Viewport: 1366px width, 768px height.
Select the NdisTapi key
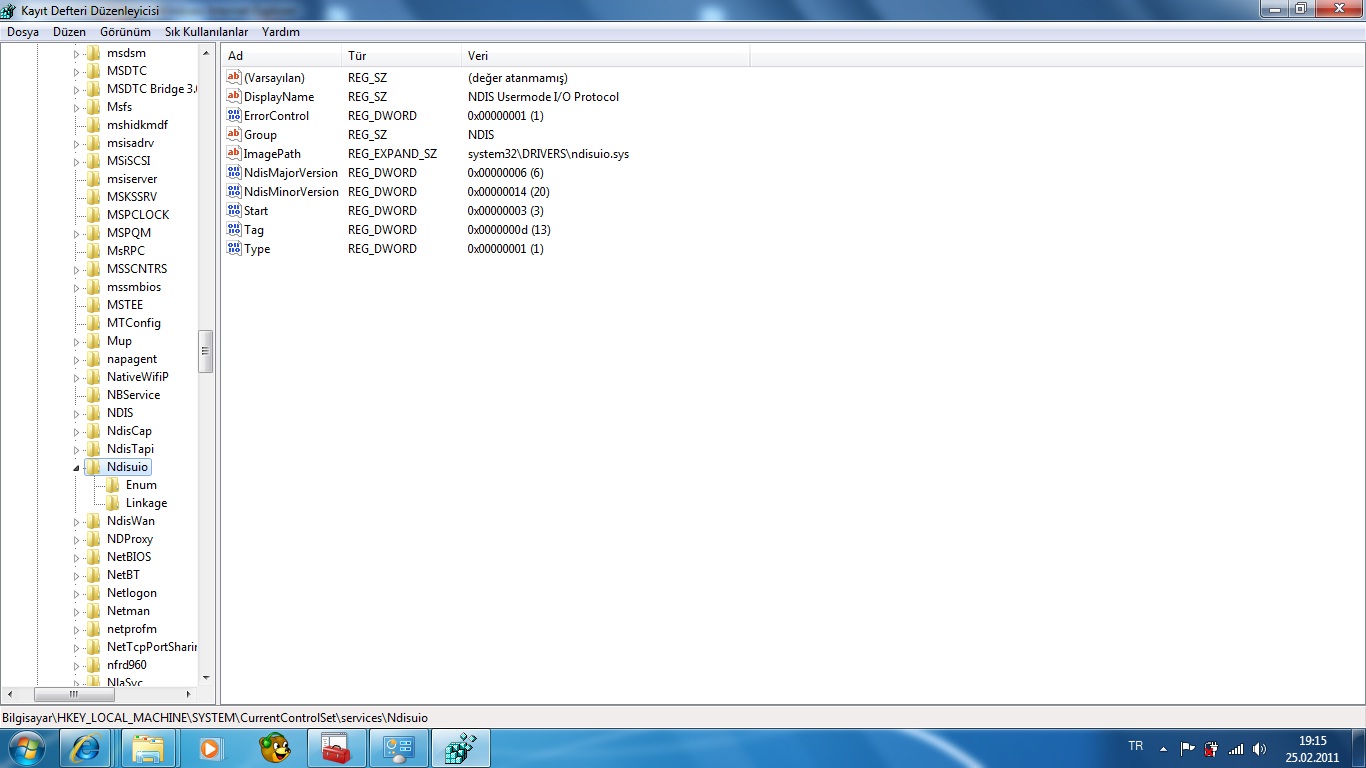[x=130, y=449]
